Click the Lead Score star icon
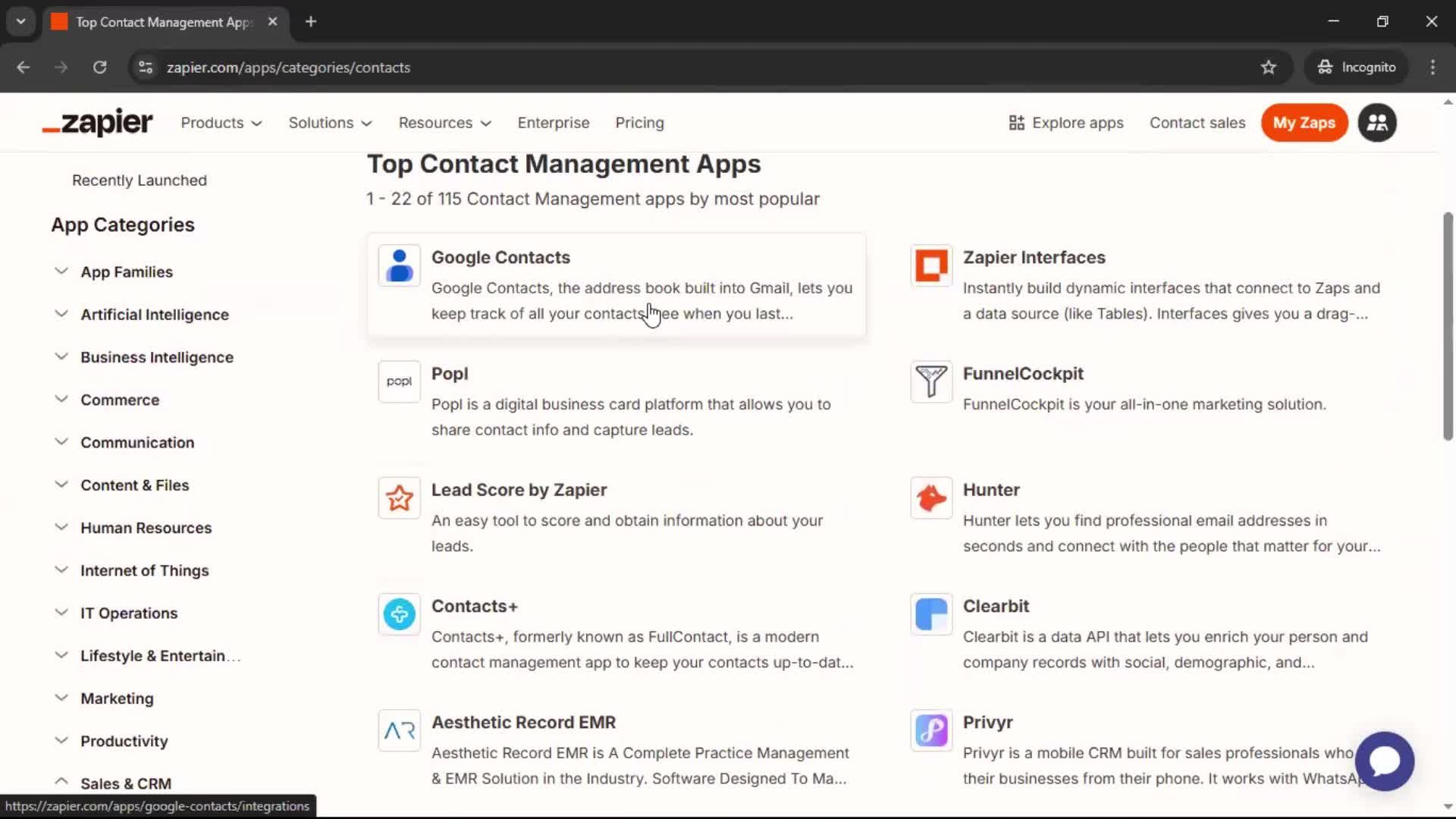Image resolution: width=1456 pixels, height=819 pixels. pos(399,497)
